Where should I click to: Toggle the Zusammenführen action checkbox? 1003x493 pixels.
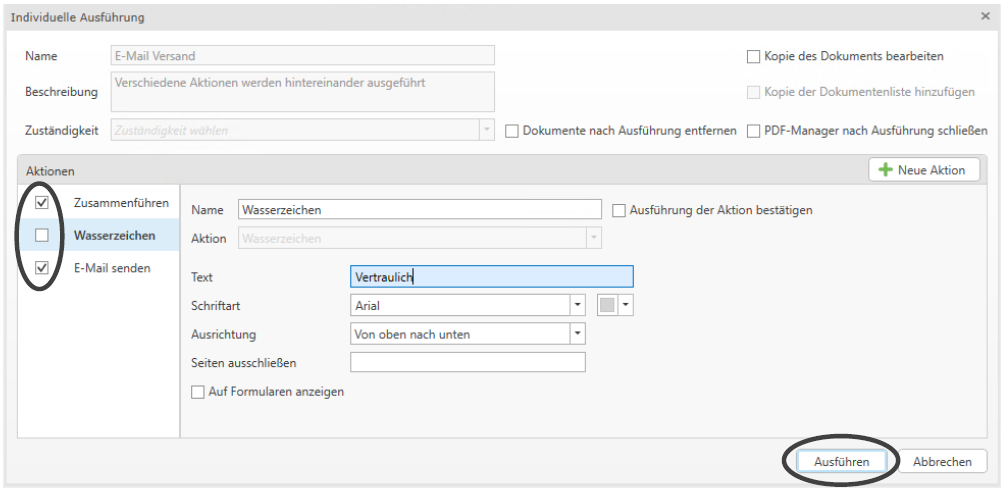[x=42, y=203]
